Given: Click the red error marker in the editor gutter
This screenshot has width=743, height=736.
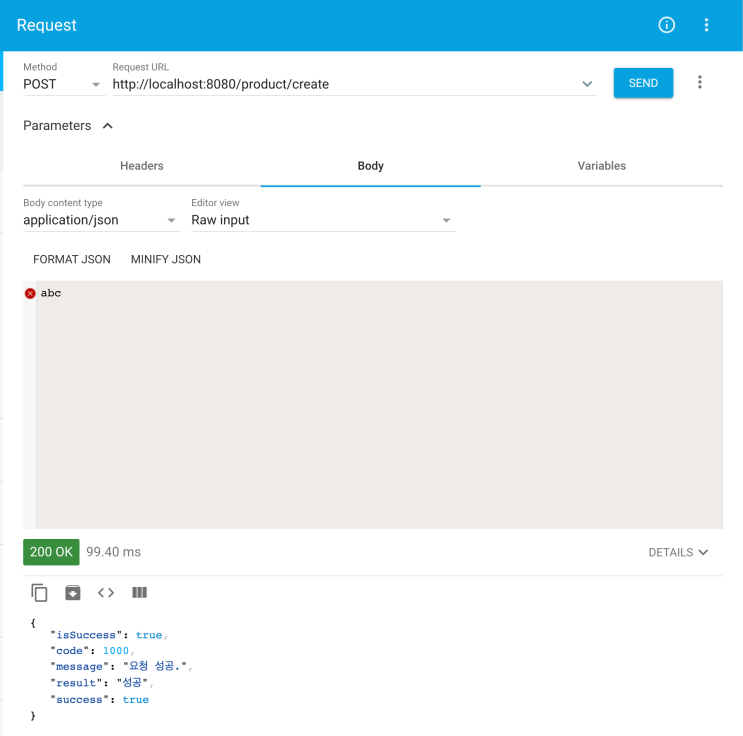Looking at the screenshot, I should click(30, 293).
